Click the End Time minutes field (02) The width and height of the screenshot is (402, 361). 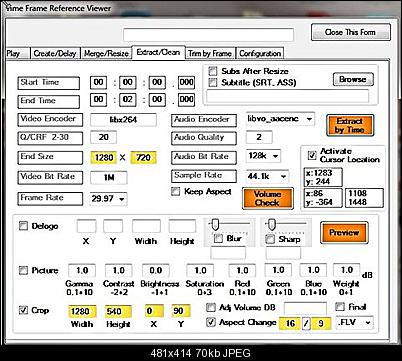pos(128,99)
